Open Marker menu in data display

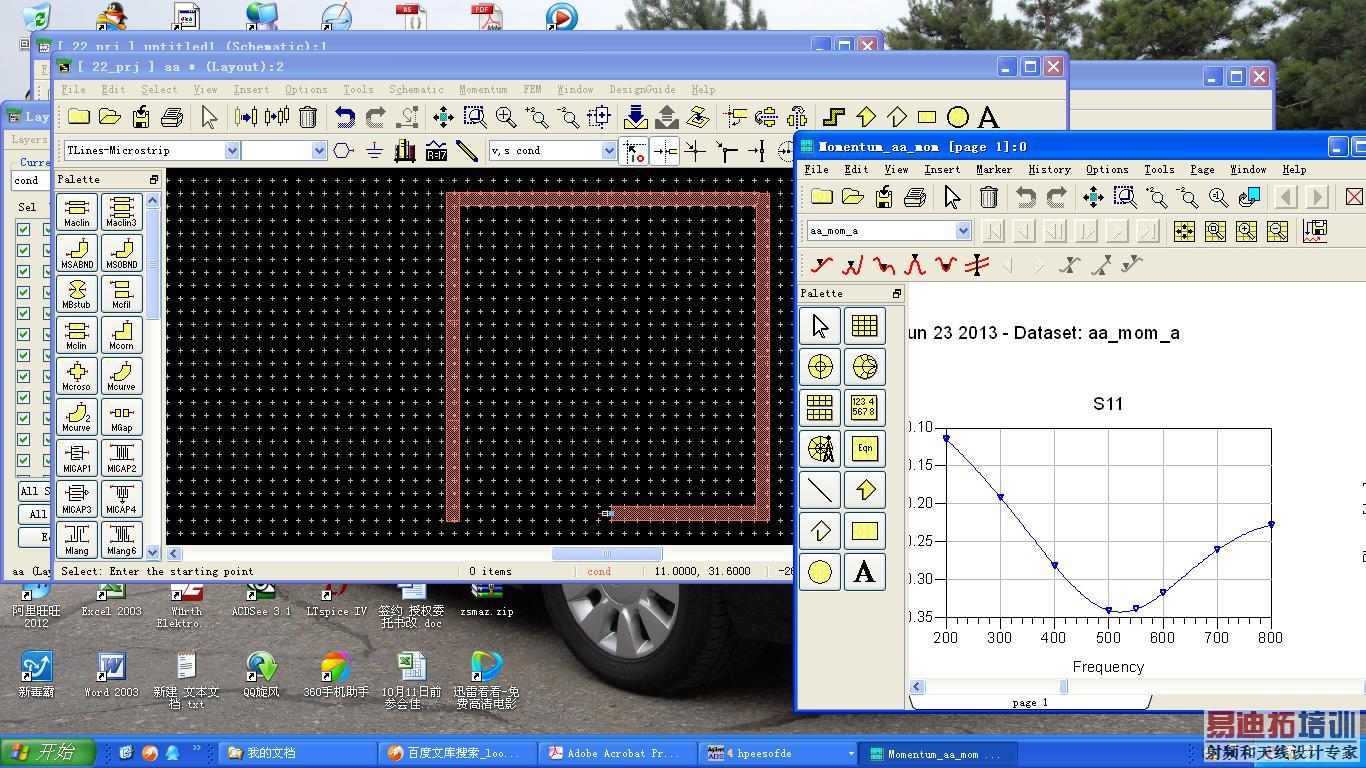pyautogui.click(x=993, y=169)
